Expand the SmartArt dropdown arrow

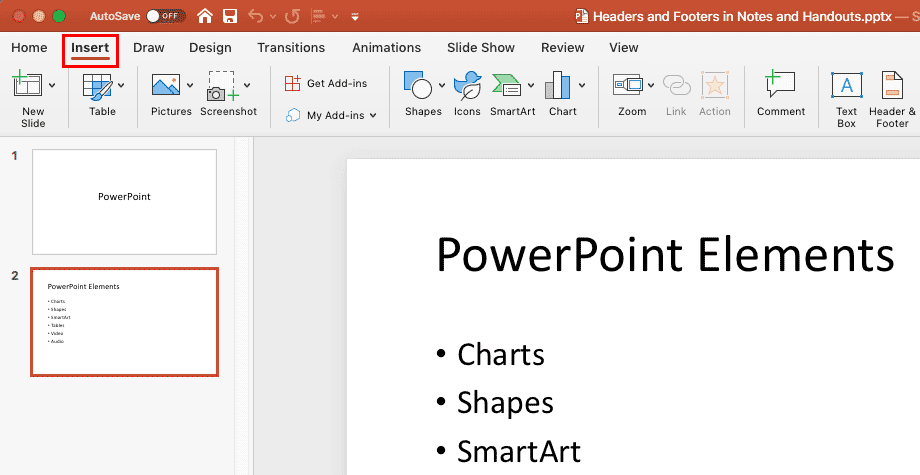pos(531,86)
